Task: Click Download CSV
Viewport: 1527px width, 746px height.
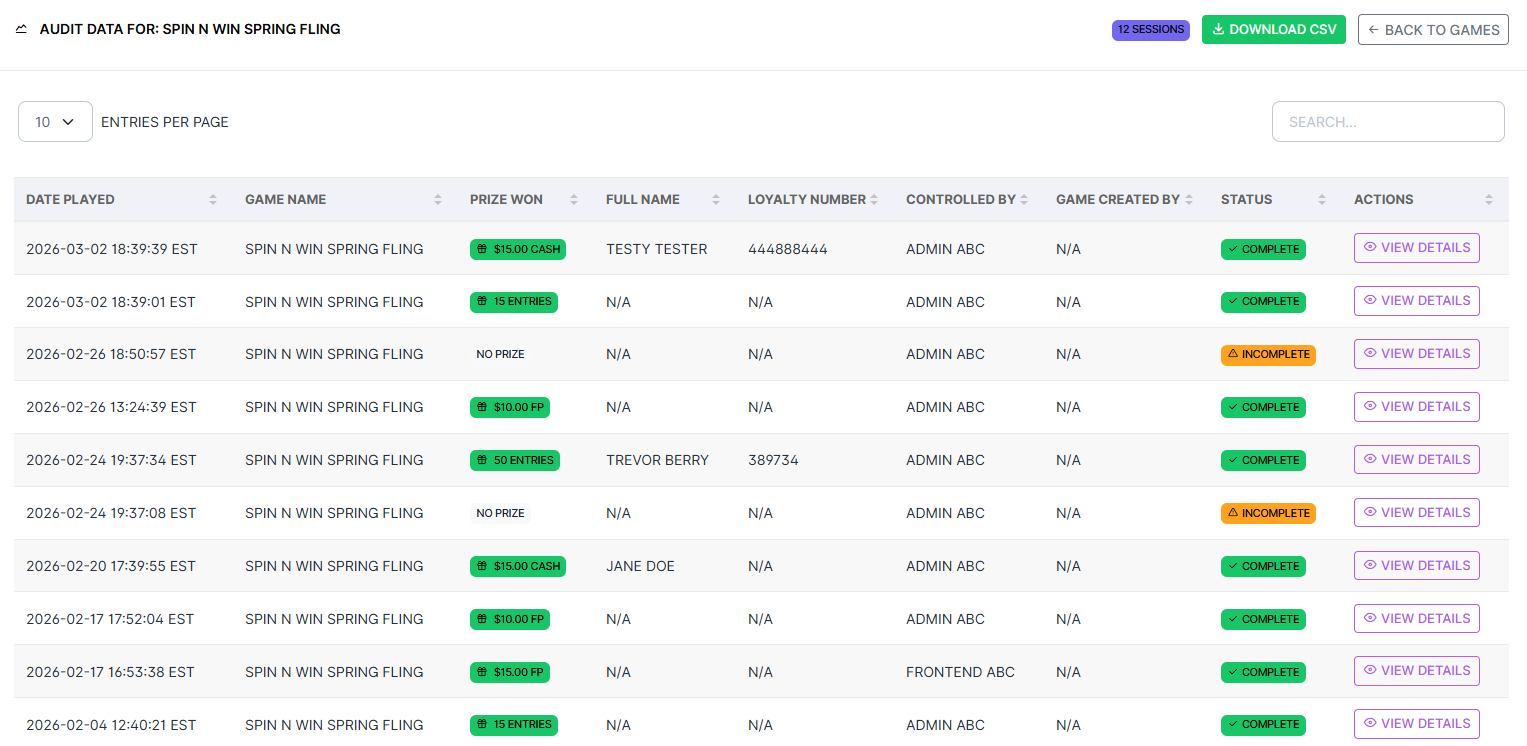Action: coord(1274,29)
